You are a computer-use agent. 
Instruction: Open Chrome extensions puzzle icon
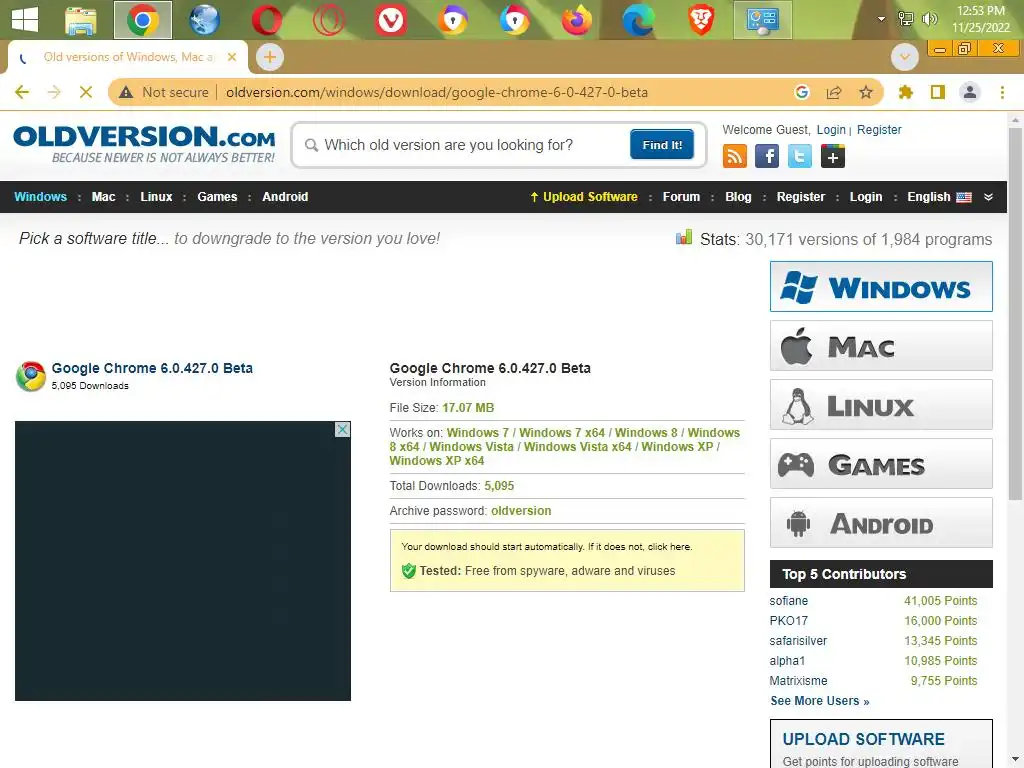pyautogui.click(x=905, y=92)
